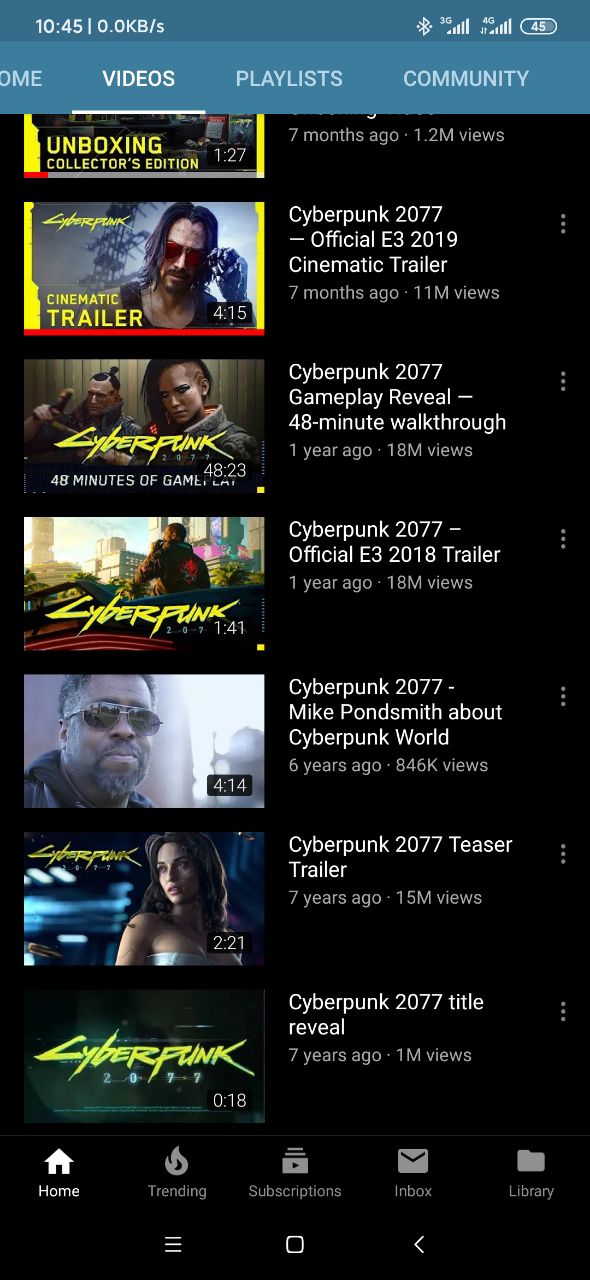The image size is (590, 1280).
Task: Open three-dot menu for Teaser Trailer
Action: point(563,854)
